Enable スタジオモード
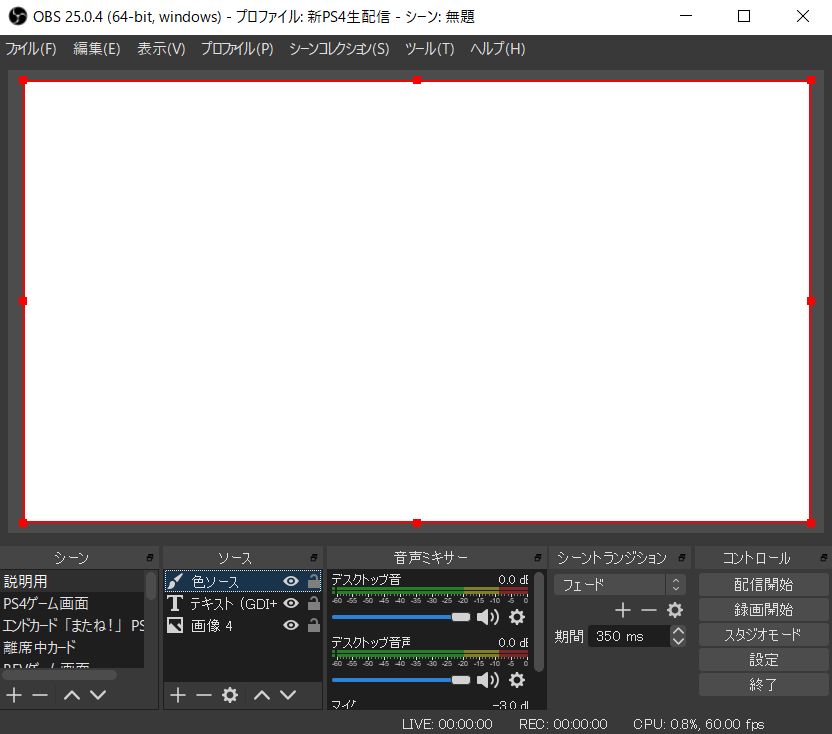This screenshot has height=734, width=832. [x=764, y=634]
